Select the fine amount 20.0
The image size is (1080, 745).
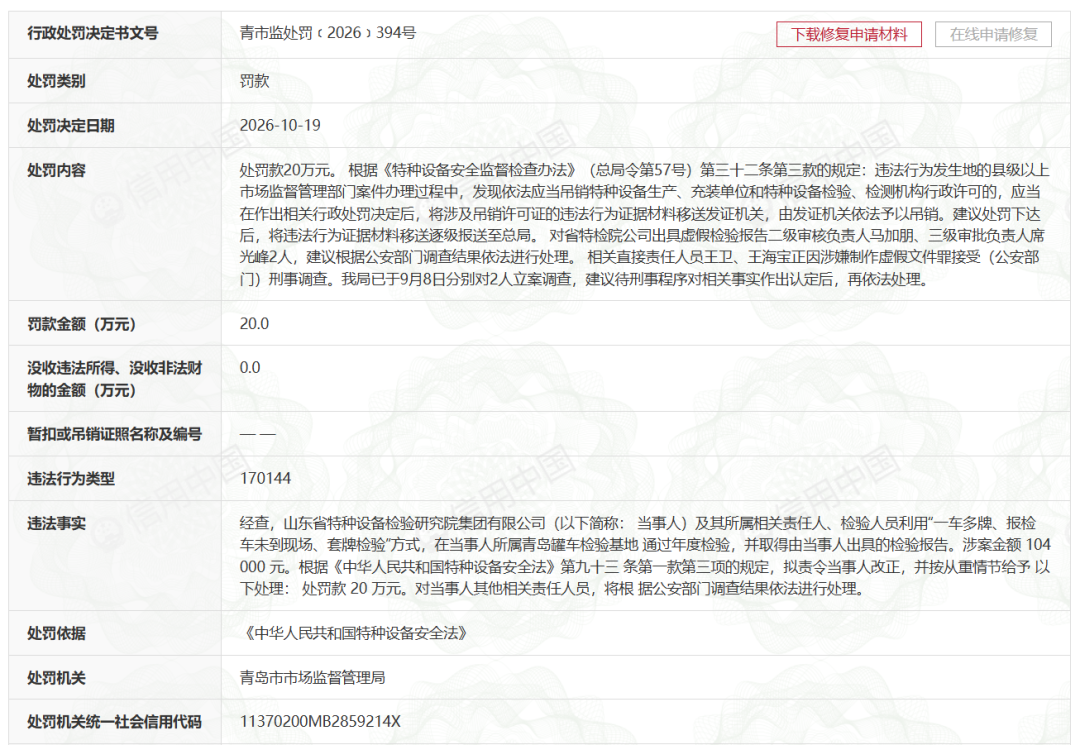(x=254, y=324)
